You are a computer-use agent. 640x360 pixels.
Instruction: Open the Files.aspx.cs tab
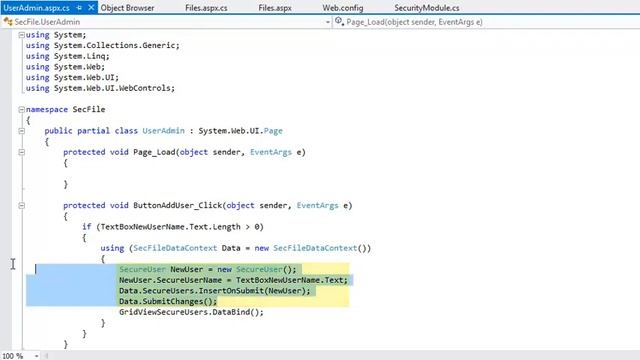(x=206, y=8)
